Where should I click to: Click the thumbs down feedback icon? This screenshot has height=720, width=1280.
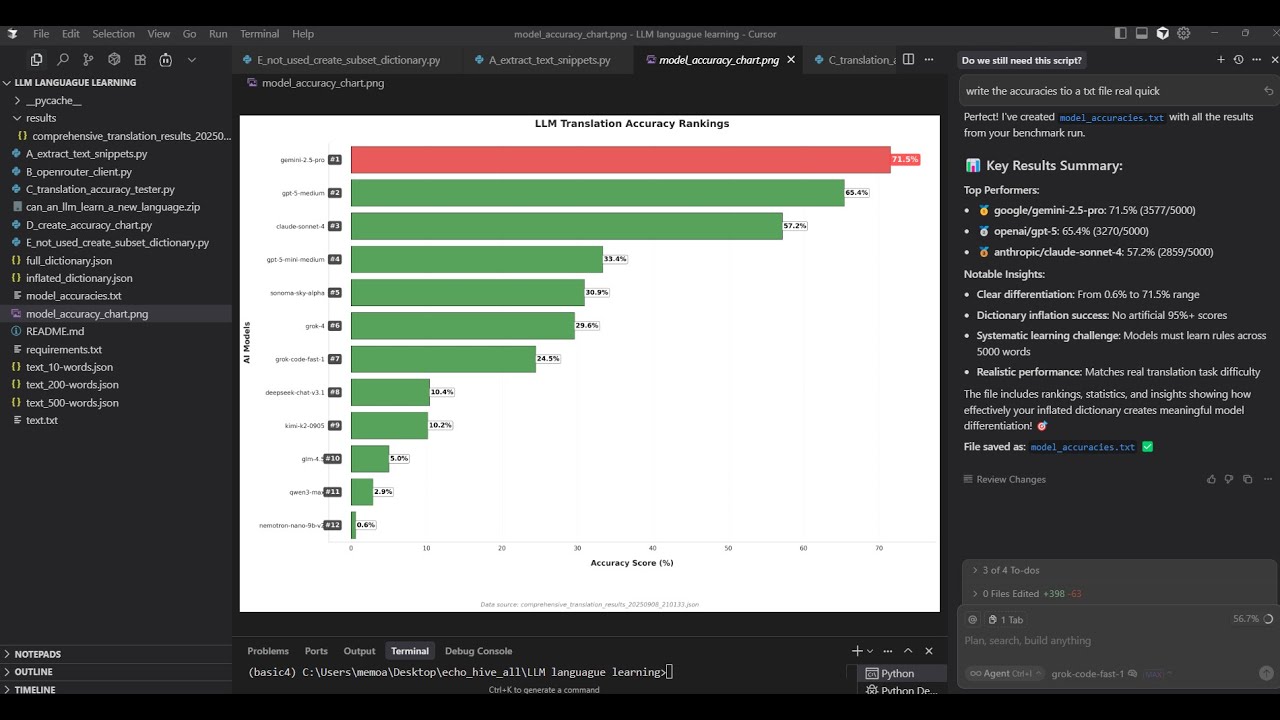click(x=1229, y=480)
